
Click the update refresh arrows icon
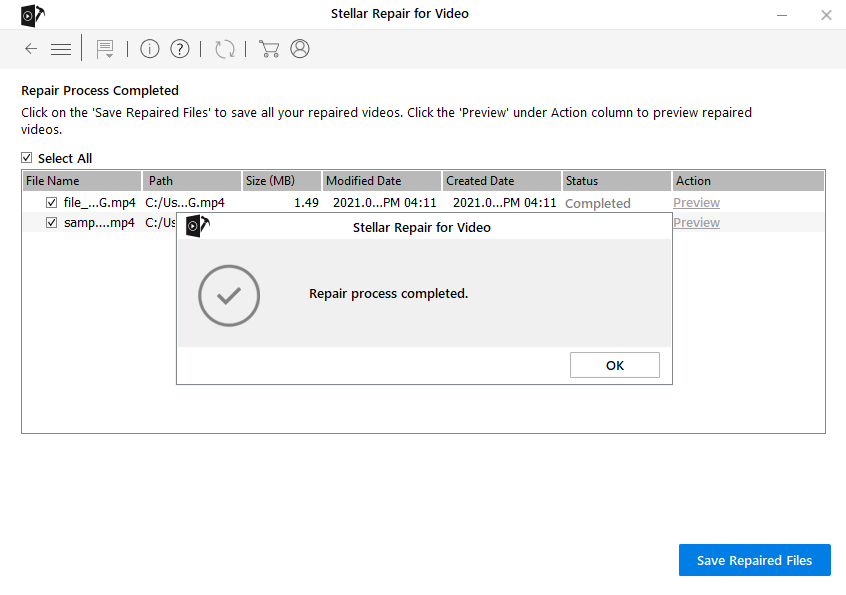click(224, 49)
